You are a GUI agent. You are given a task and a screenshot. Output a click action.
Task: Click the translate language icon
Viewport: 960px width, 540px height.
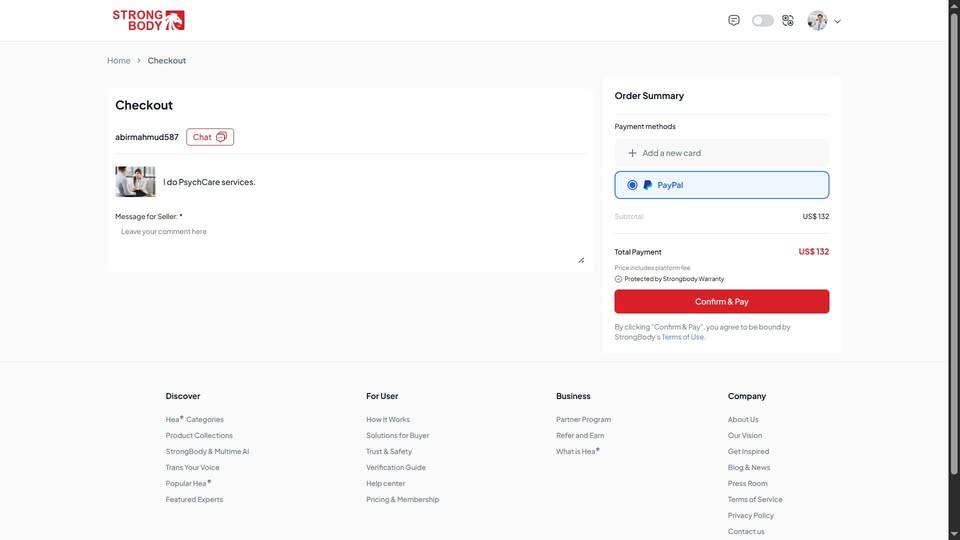pos(788,20)
